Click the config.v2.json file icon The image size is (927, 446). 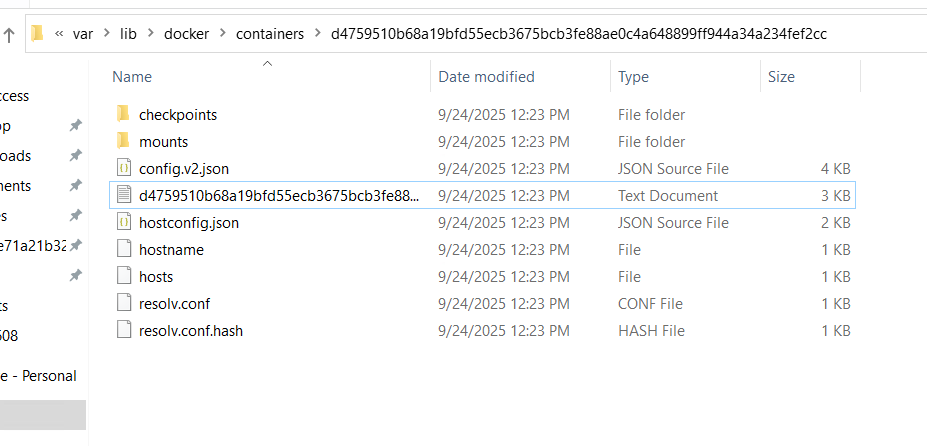[x=123, y=168]
